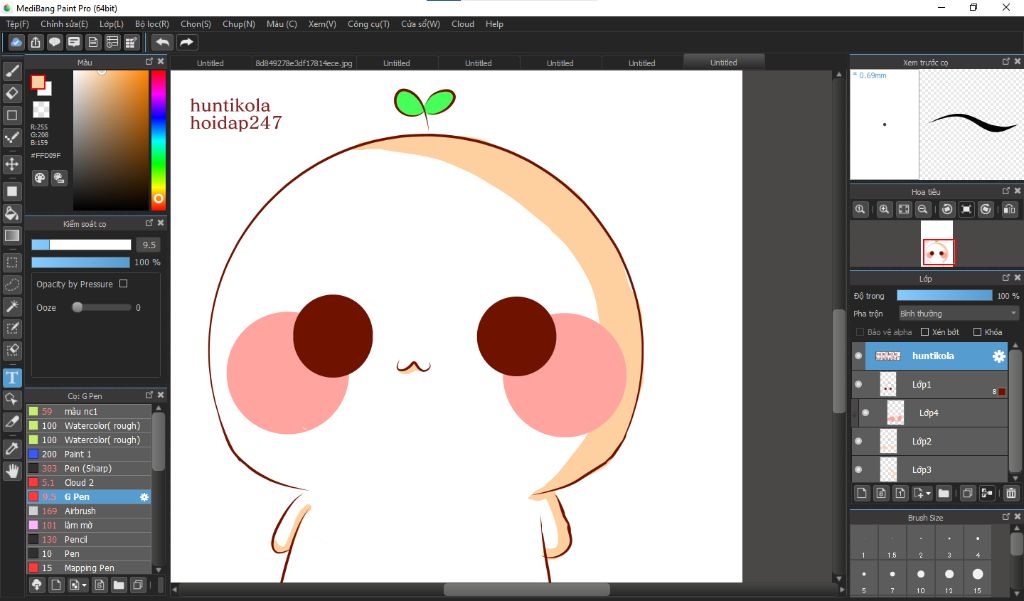Image resolution: width=1024 pixels, height=601 pixels.
Task: Open the G Pen brush settings gear
Action: (x=144, y=497)
